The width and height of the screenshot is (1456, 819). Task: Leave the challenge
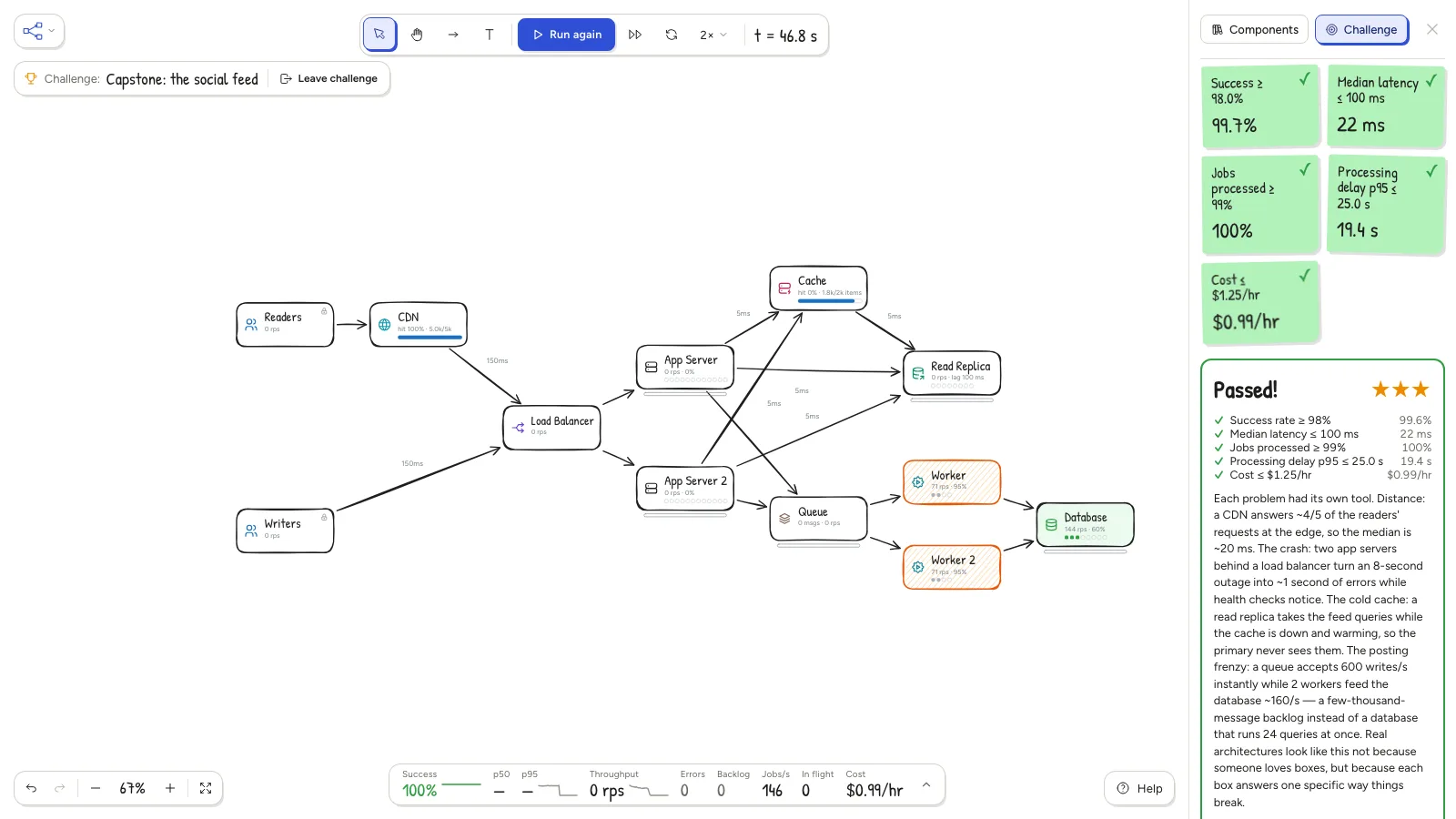[x=329, y=78]
